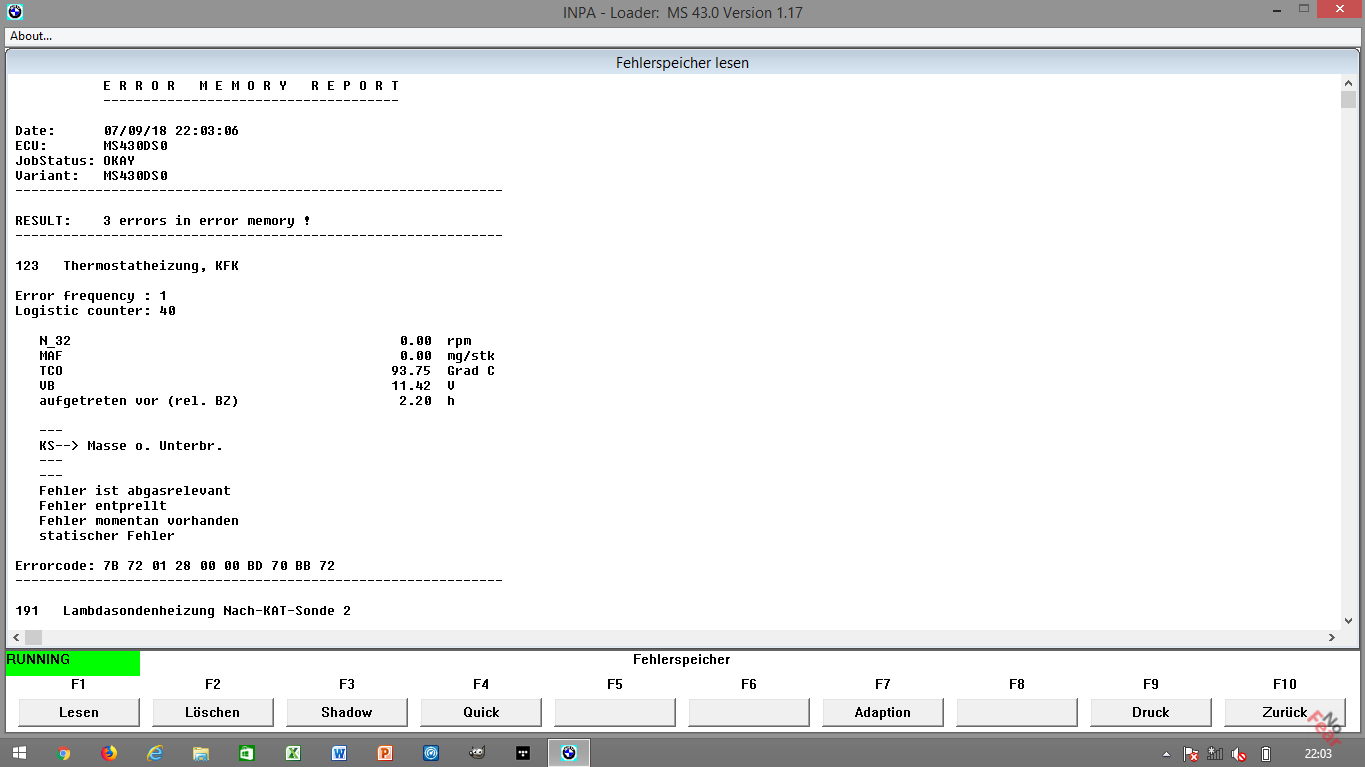Open Word from the taskbar
The image size is (1365, 767).
pos(339,753)
